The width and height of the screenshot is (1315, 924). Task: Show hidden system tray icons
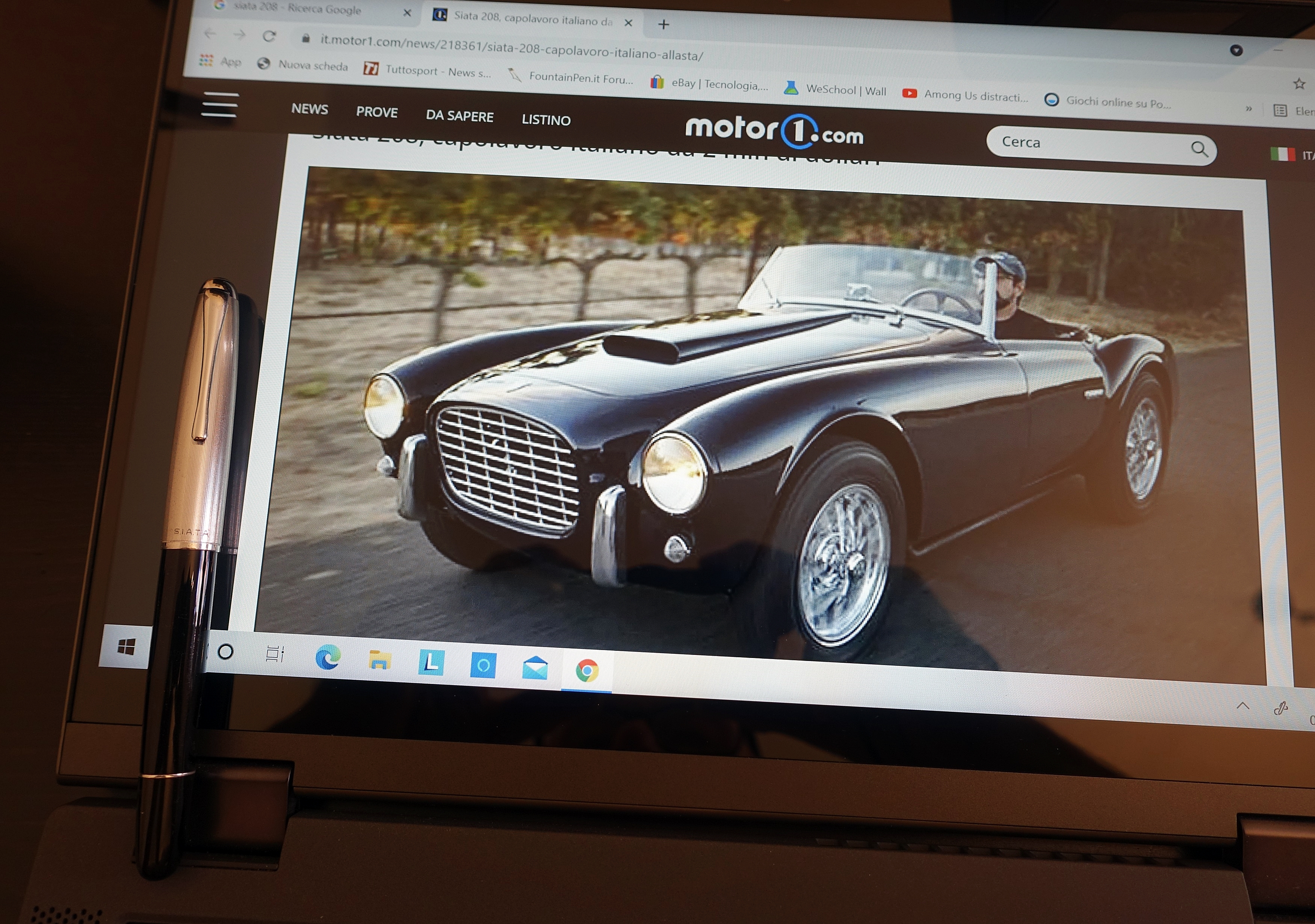point(1242,706)
